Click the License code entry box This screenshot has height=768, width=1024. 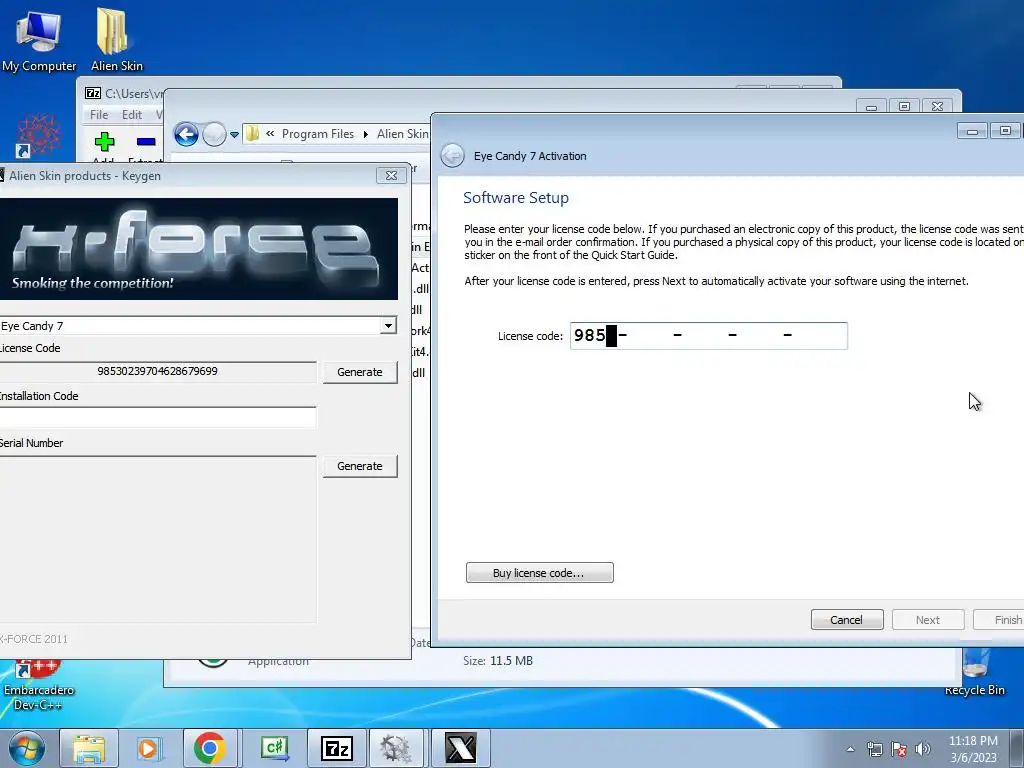[709, 336]
